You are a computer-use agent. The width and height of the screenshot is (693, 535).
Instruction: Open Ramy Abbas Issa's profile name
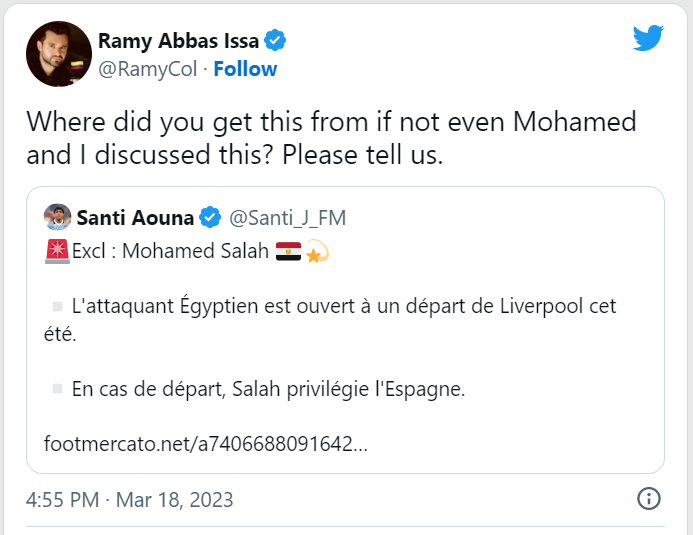point(178,41)
